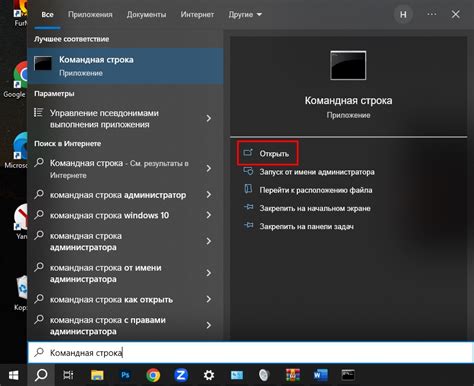This screenshot has width=474, height=386.
Task: Open Settings gear icon in taskbar
Action: coord(209,375)
